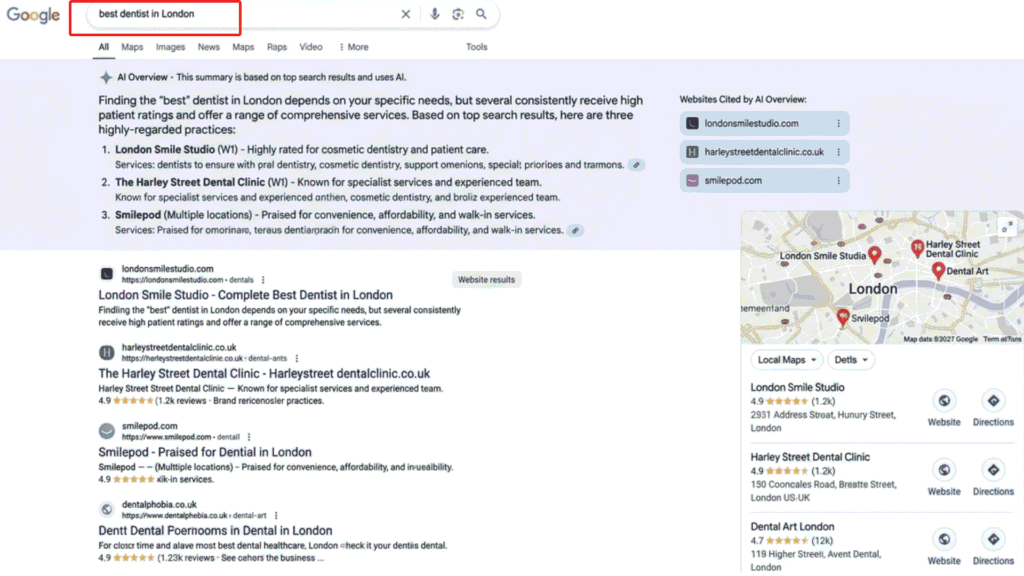The image size is (1024, 576).
Task: Open the Google logo homepage
Action: pos(33,16)
